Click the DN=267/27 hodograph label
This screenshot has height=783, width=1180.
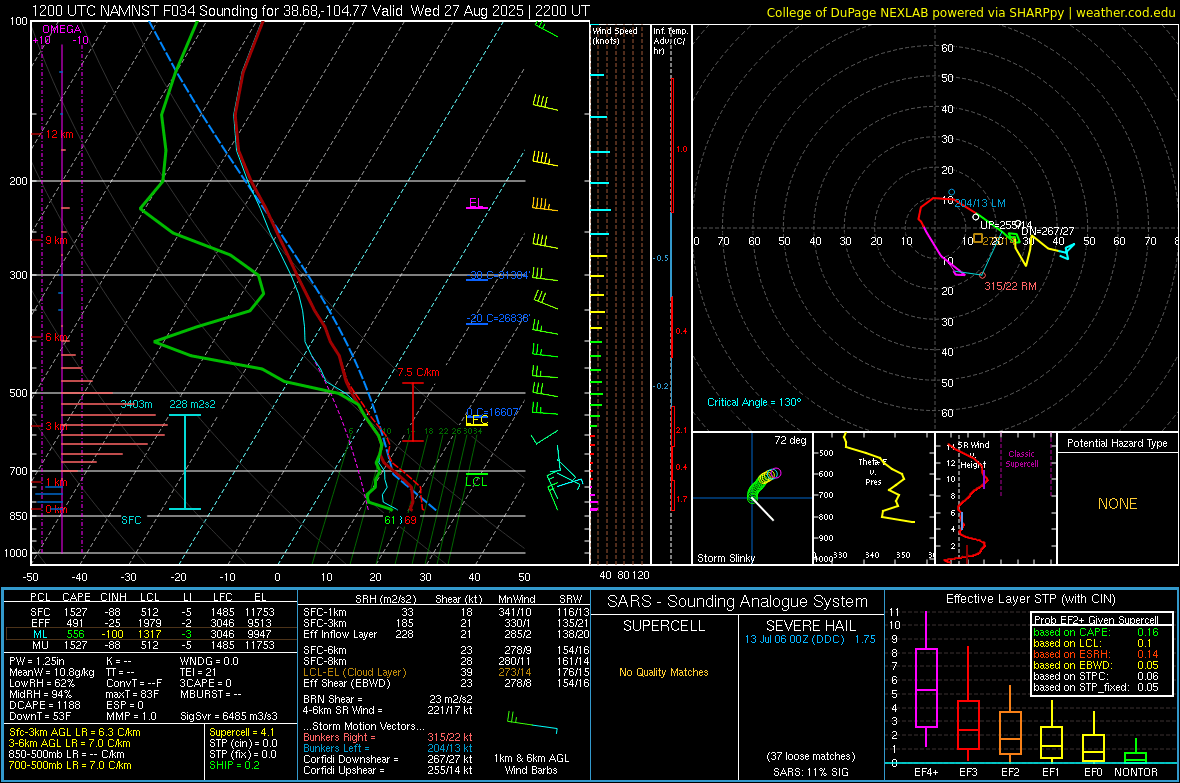point(1047,231)
